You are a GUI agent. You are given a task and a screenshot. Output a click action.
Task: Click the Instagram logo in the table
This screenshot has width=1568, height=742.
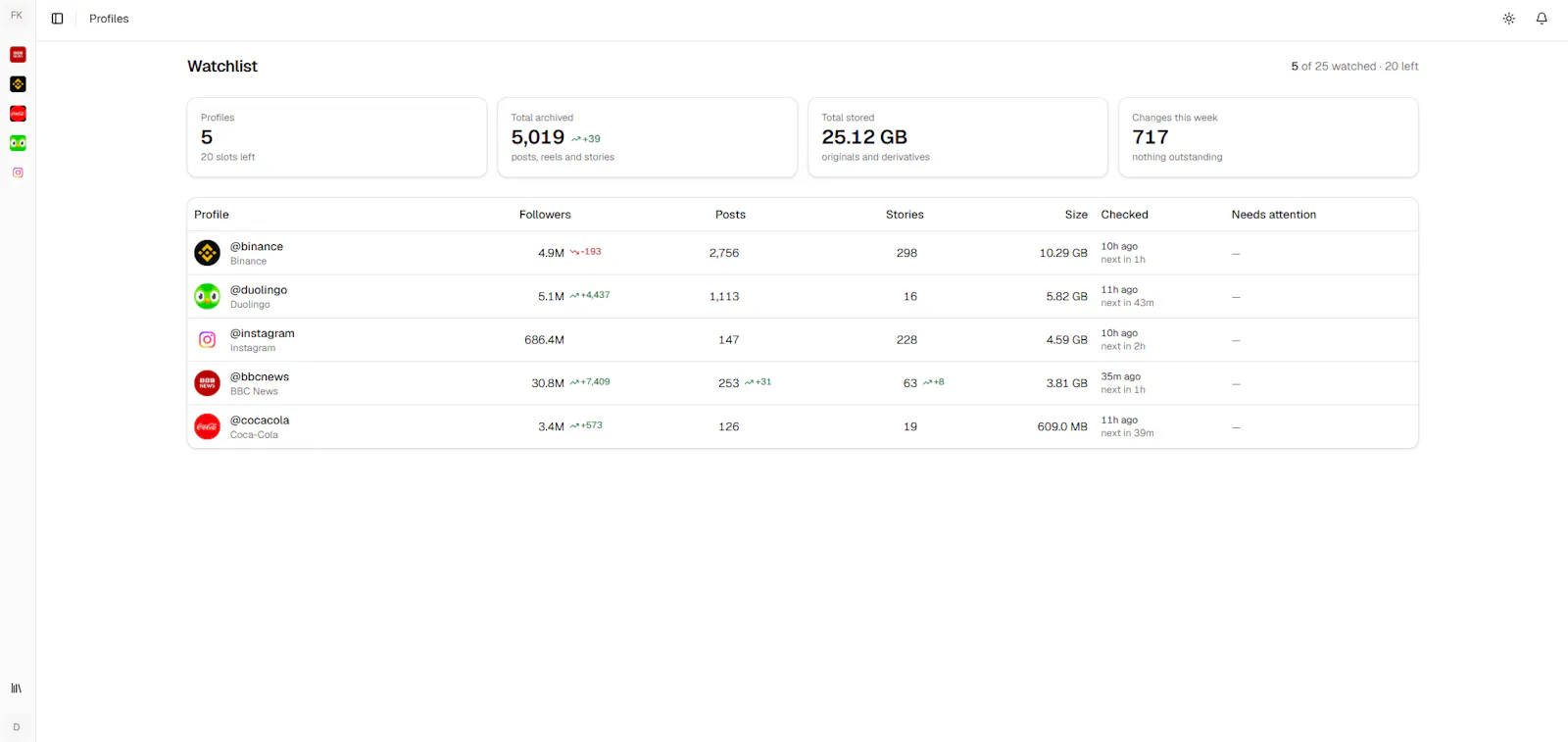(207, 340)
